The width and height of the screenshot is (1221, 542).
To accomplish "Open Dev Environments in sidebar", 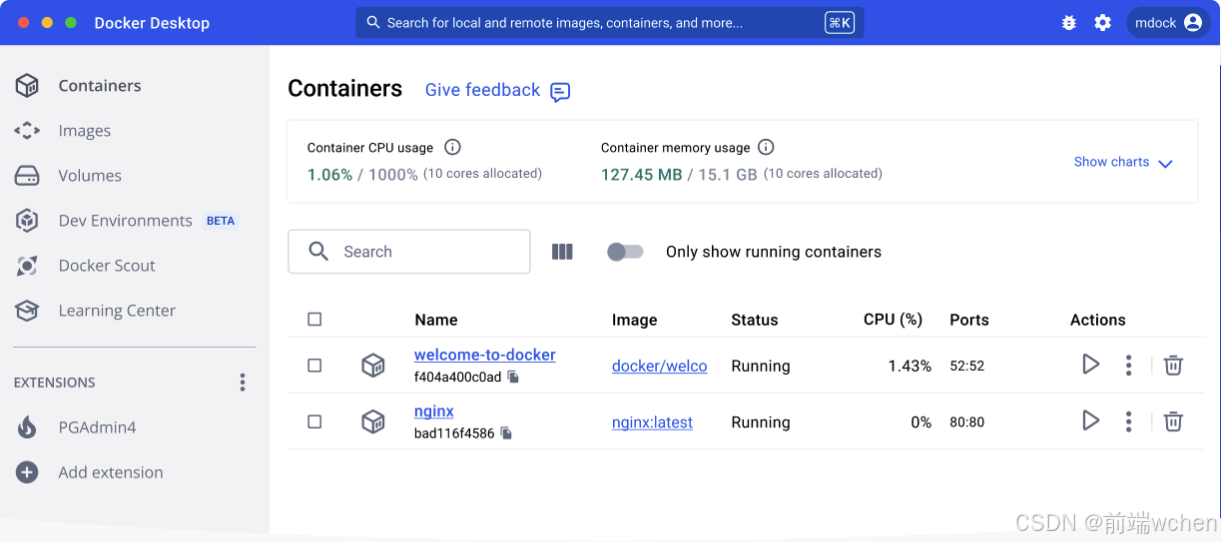I will coord(125,221).
